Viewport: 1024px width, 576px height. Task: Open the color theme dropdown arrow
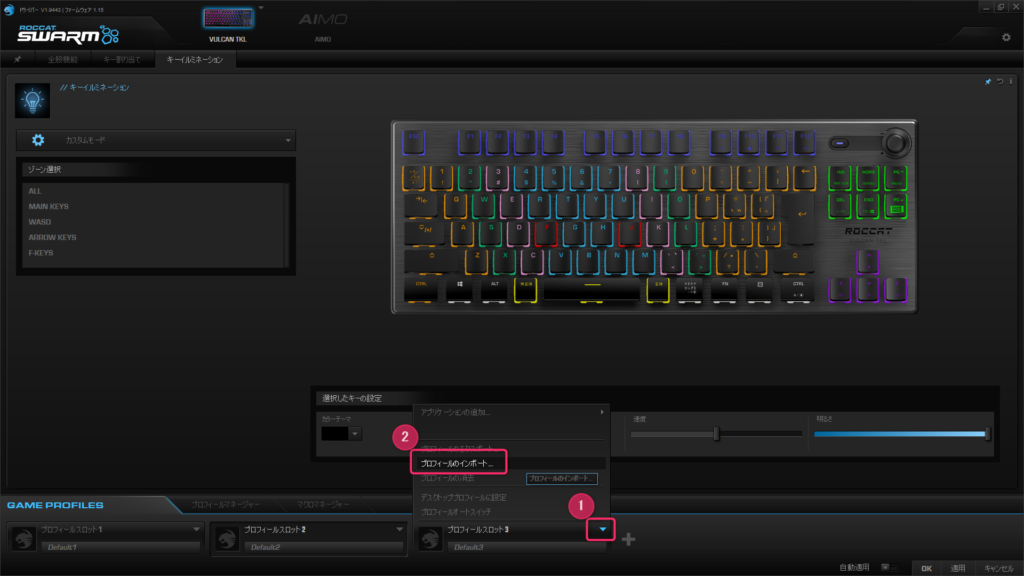(355, 434)
